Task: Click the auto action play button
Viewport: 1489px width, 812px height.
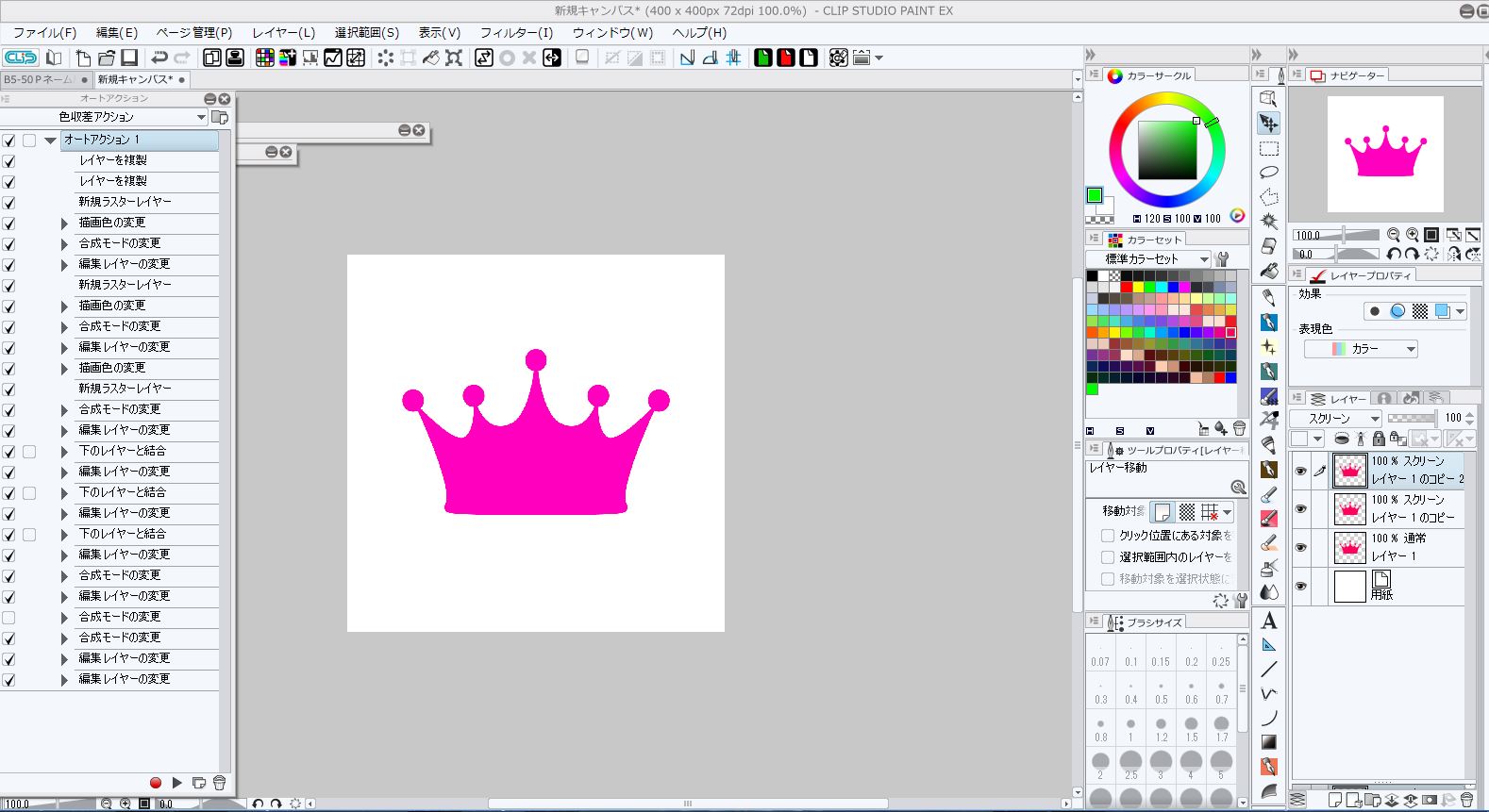Action: click(x=176, y=783)
